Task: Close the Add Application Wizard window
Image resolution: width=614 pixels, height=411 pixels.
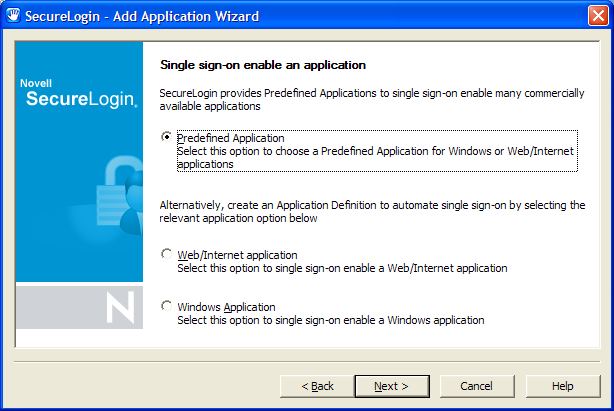Action: pos(596,16)
